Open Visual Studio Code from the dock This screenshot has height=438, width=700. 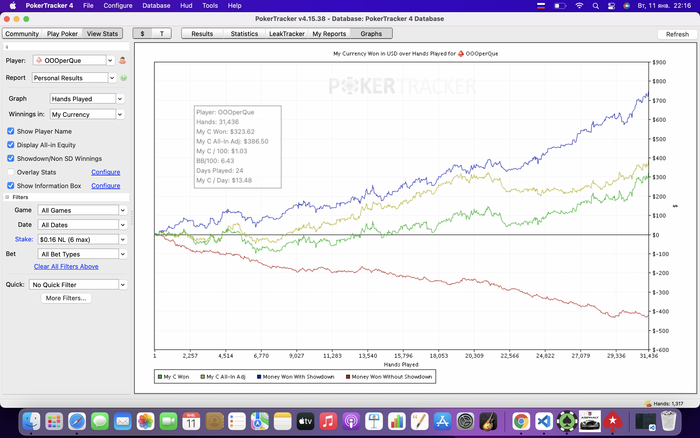(x=544, y=421)
